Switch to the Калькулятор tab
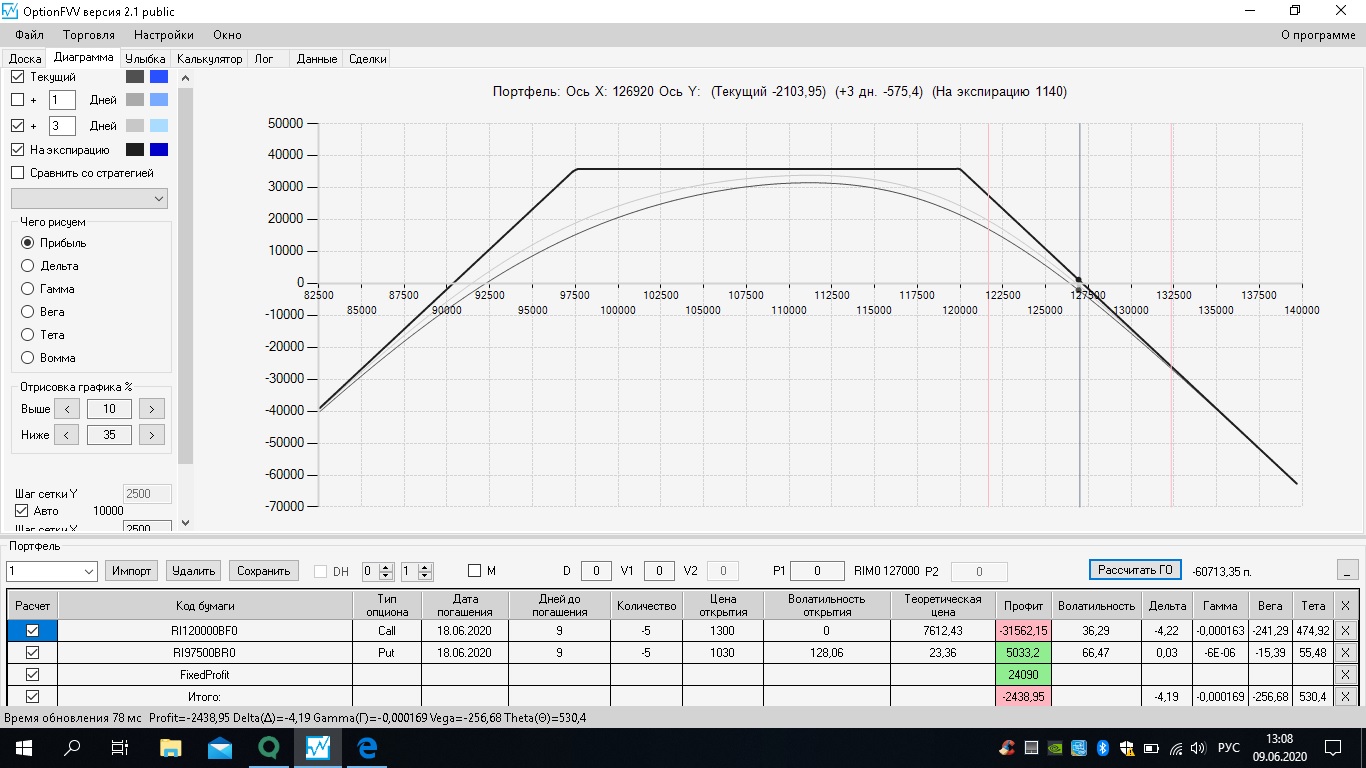 point(210,59)
